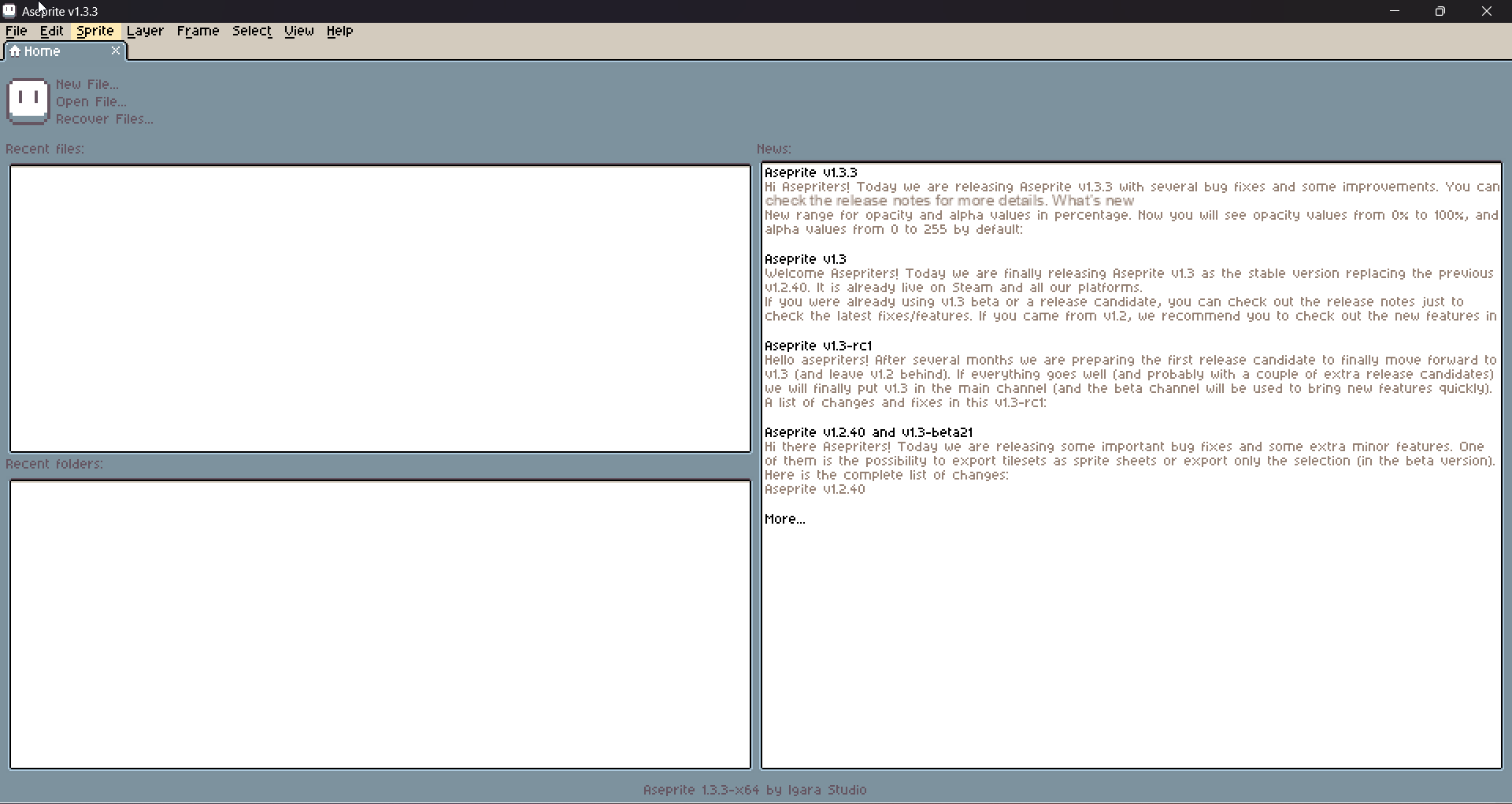This screenshot has width=1512, height=804.
Task: Open the Edit menu
Action: pos(52,31)
